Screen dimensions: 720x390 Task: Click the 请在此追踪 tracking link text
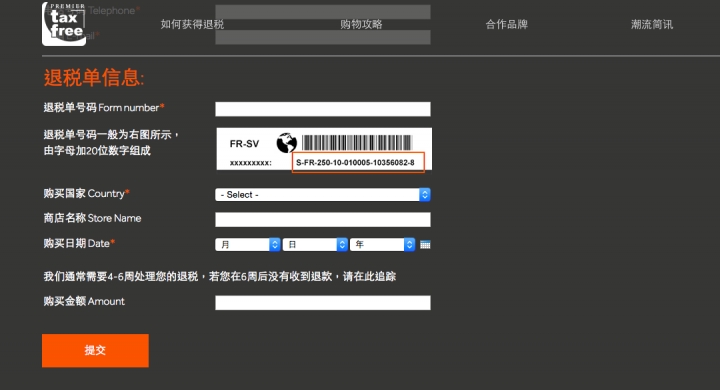click(x=370, y=277)
